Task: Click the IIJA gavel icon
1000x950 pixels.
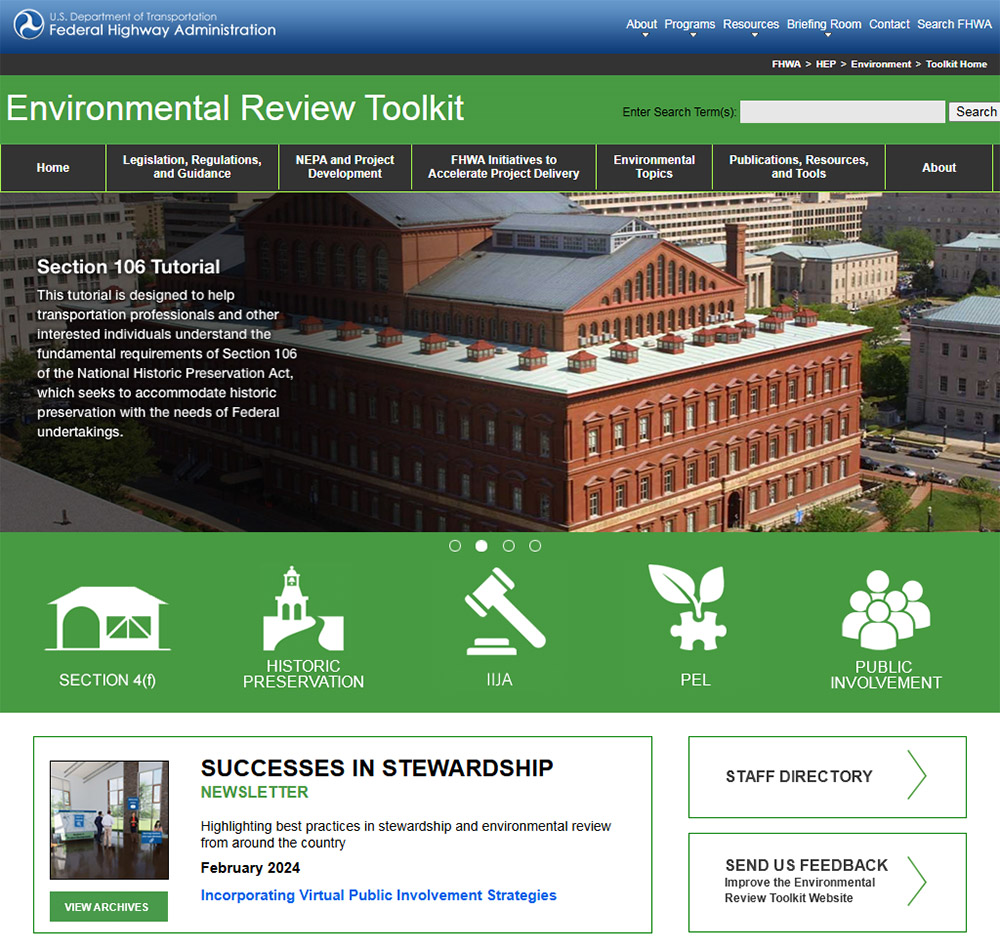Action: click(500, 610)
